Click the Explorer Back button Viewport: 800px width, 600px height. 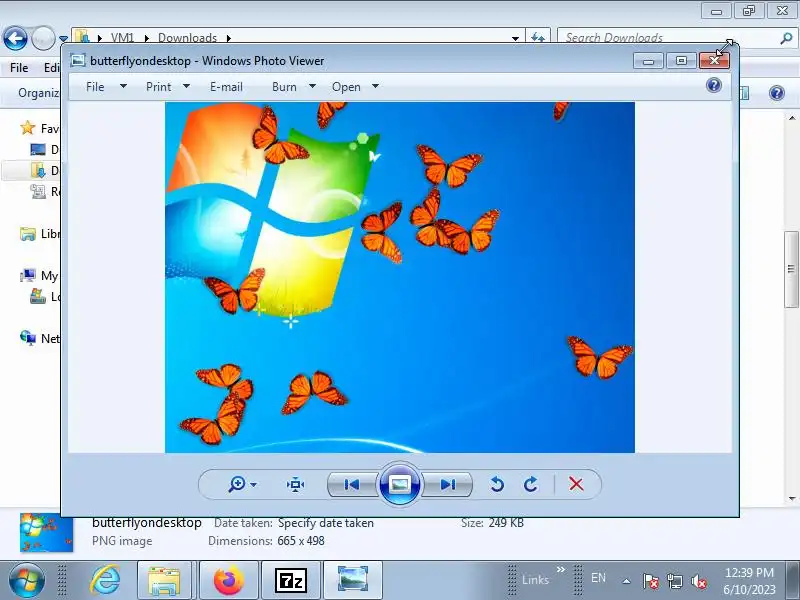(x=15, y=38)
